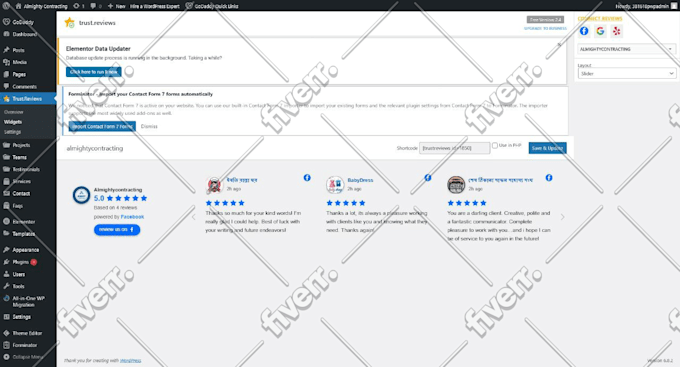Open the Media library icon
The width and height of the screenshot is (680, 367).
[x=6, y=62]
